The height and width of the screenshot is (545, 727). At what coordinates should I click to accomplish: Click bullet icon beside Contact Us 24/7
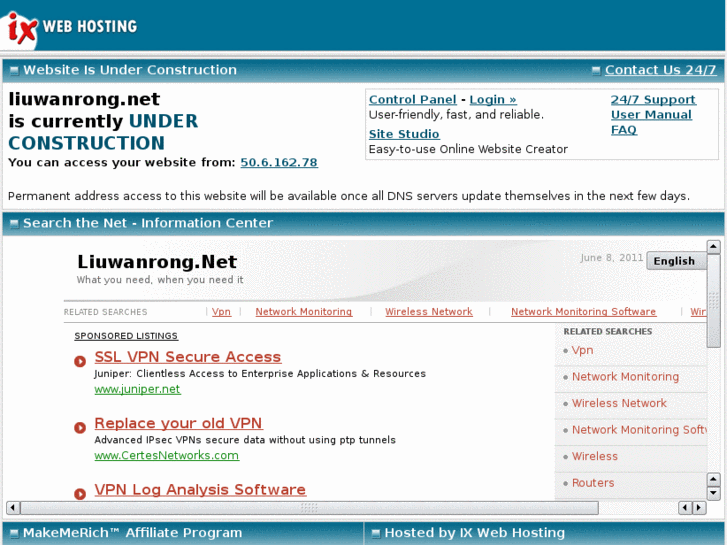point(596,71)
